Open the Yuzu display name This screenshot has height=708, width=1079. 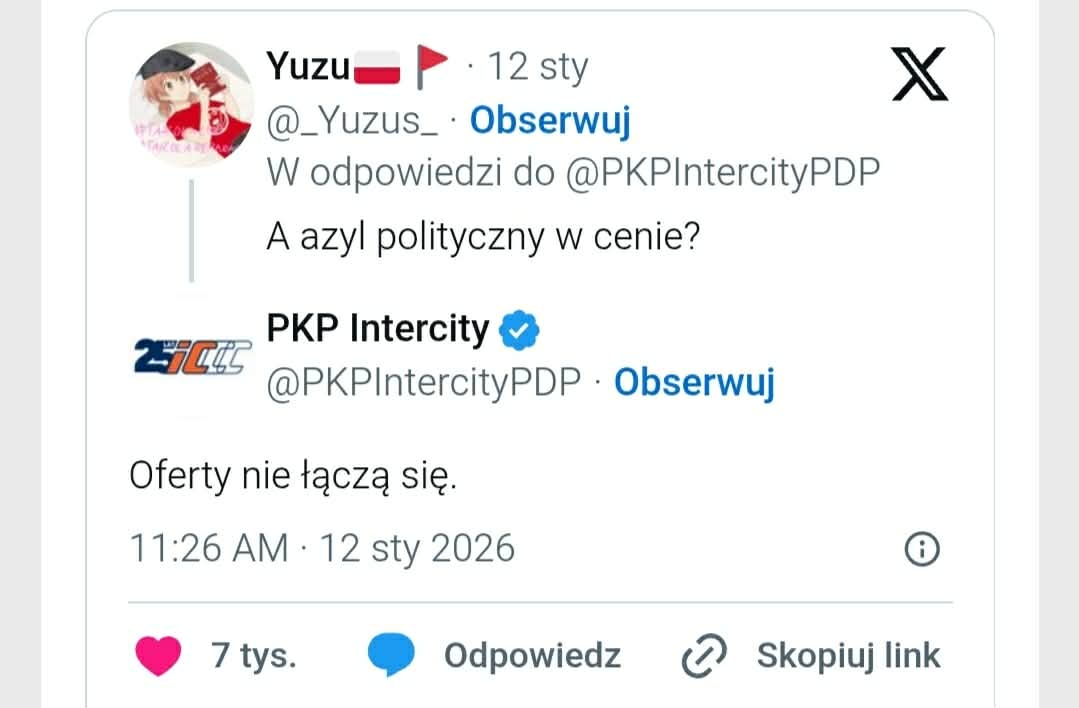tap(308, 67)
